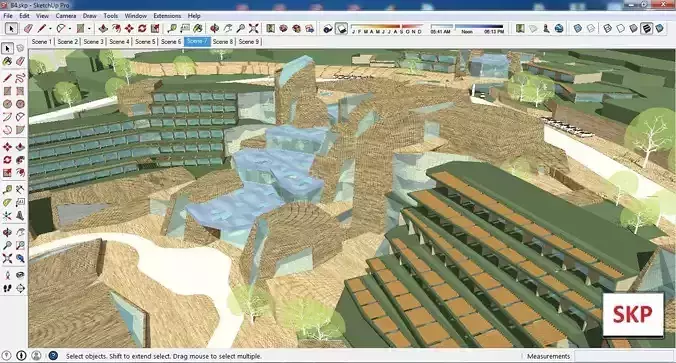Activate the Walk footprints tool
This screenshot has height=363, width=676.
point(7,288)
